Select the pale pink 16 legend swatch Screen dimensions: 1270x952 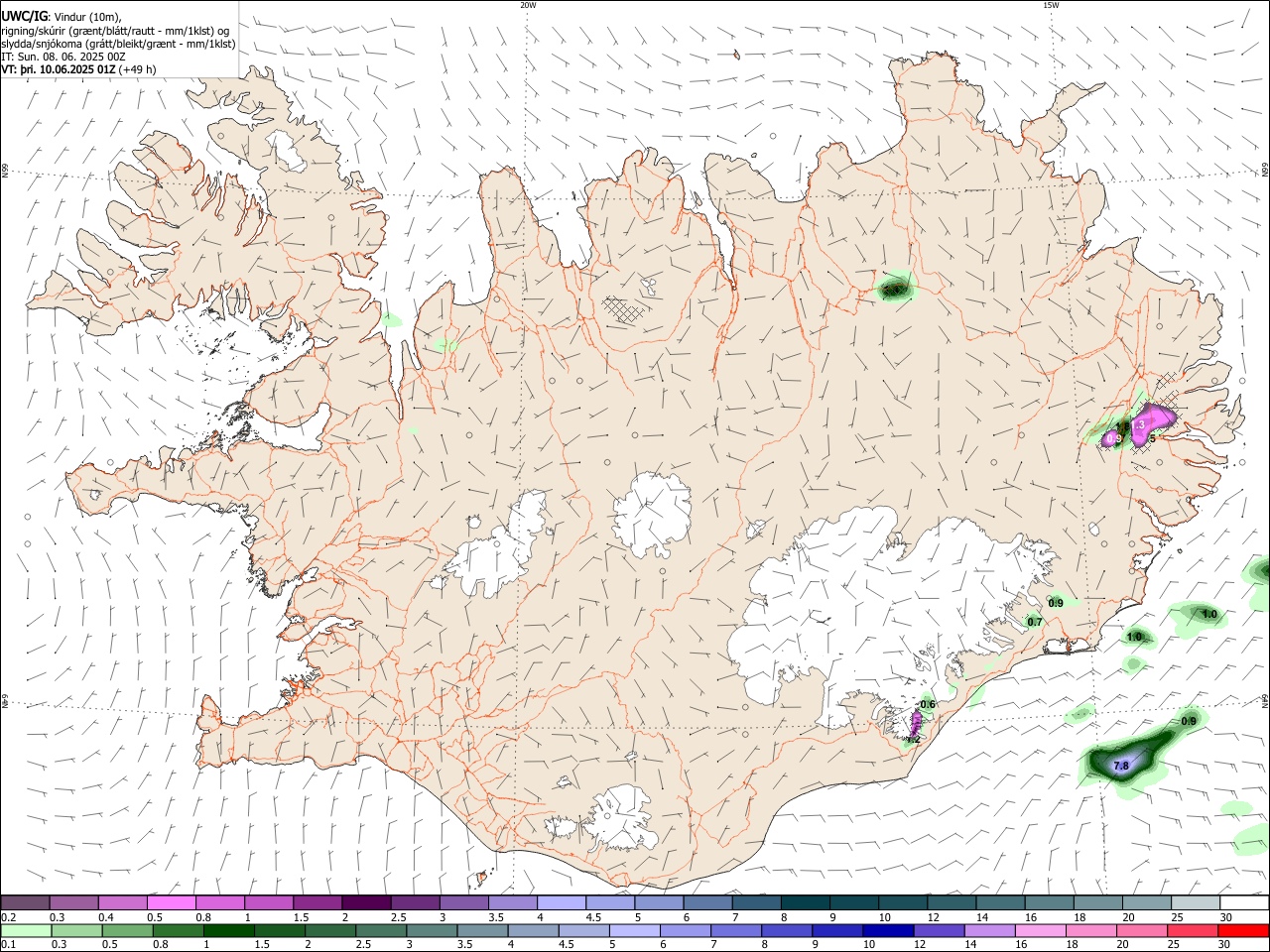tap(1040, 930)
